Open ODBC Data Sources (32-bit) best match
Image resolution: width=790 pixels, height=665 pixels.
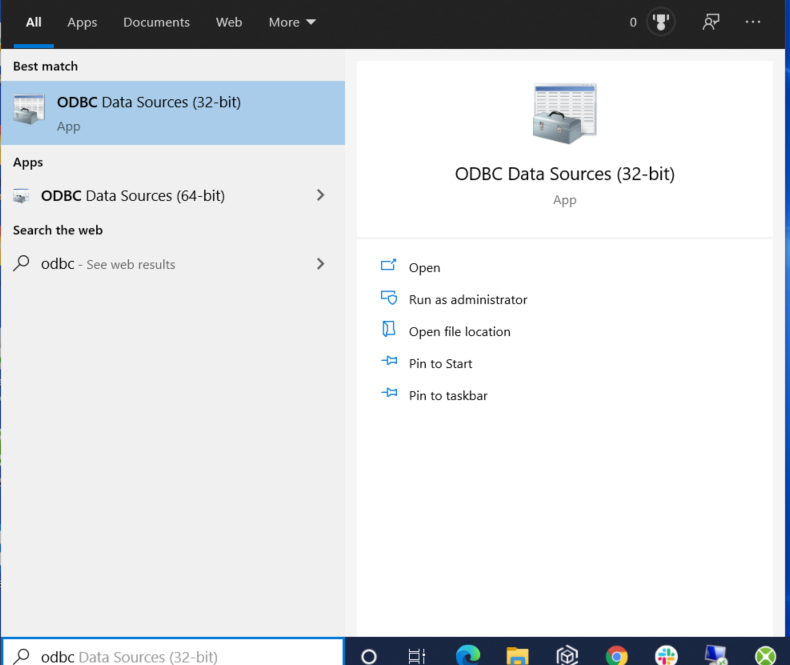[173, 113]
